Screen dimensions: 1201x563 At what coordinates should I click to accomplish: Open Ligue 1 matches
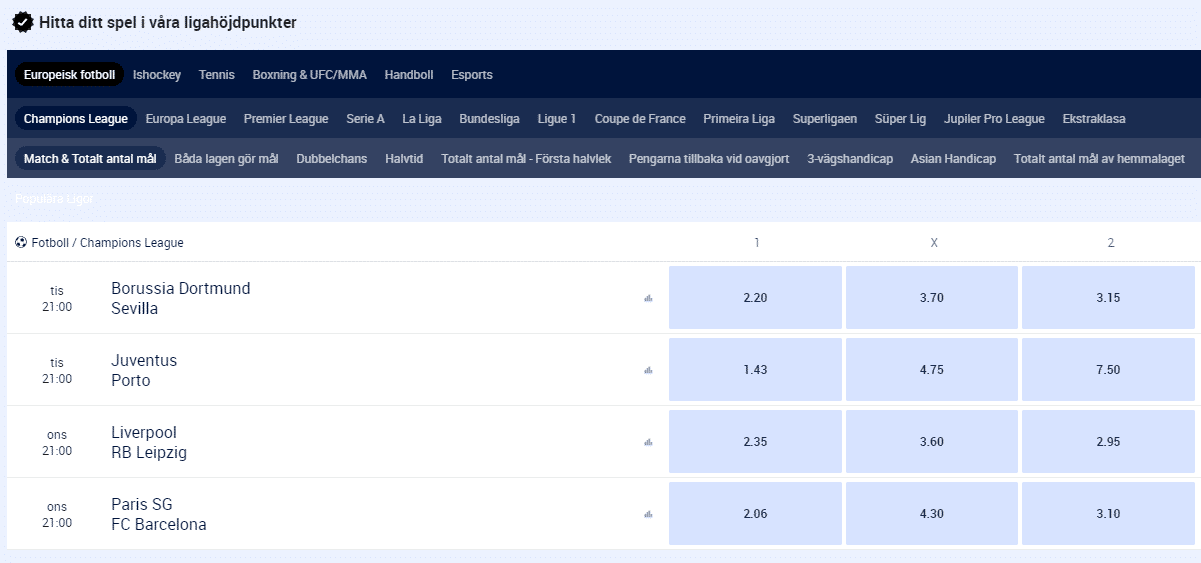pyautogui.click(x=557, y=119)
